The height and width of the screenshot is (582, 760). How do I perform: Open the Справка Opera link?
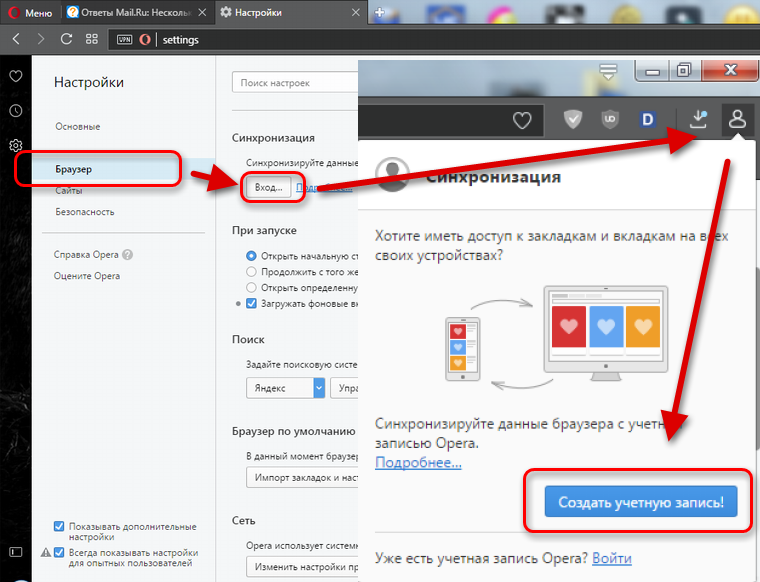86,254
